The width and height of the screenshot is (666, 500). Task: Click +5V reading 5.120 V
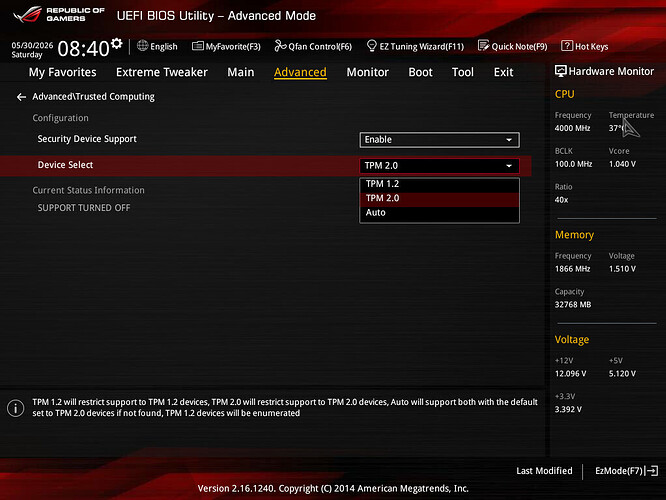point(622,374)
